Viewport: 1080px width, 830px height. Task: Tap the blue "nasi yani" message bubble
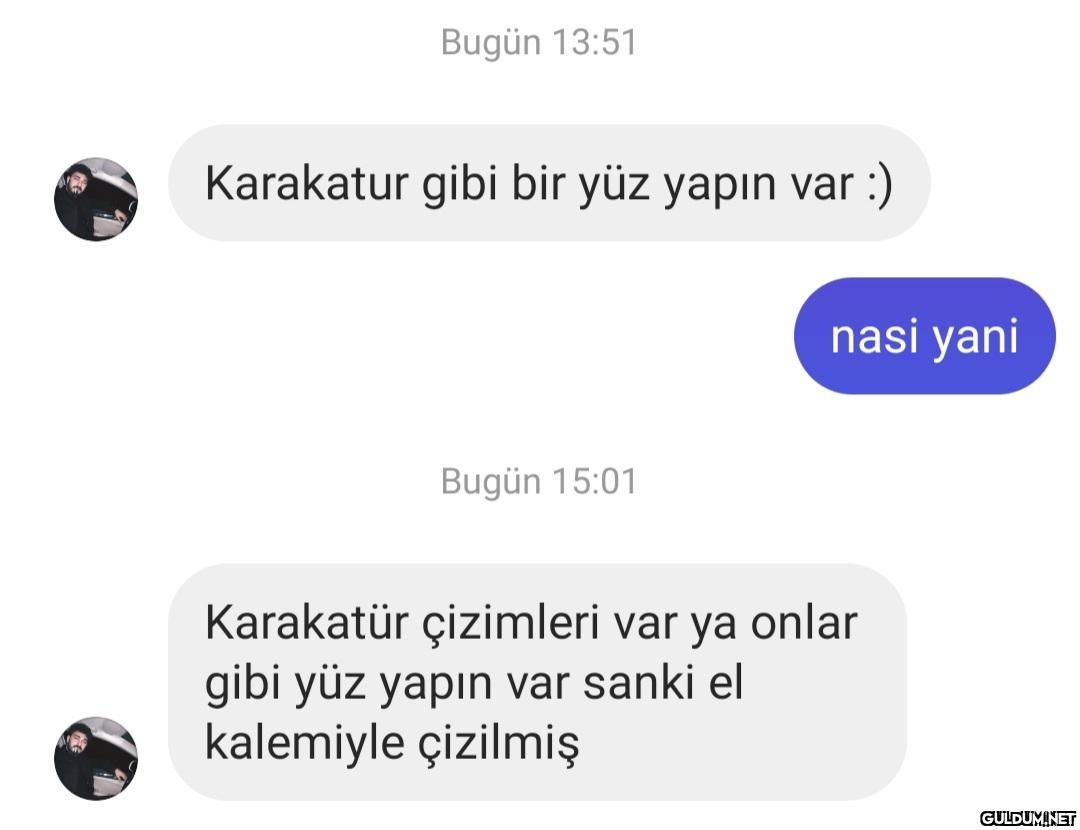924,335
